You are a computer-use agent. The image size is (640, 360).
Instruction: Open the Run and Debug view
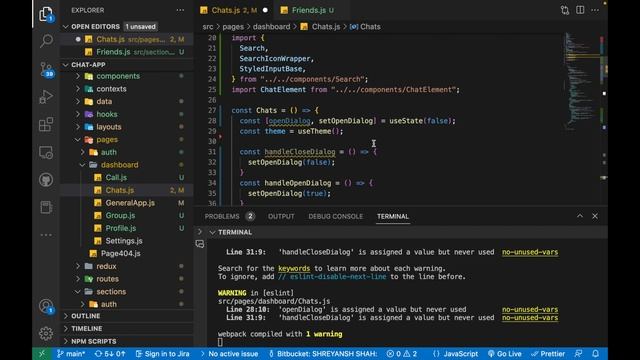pos(46,97)
